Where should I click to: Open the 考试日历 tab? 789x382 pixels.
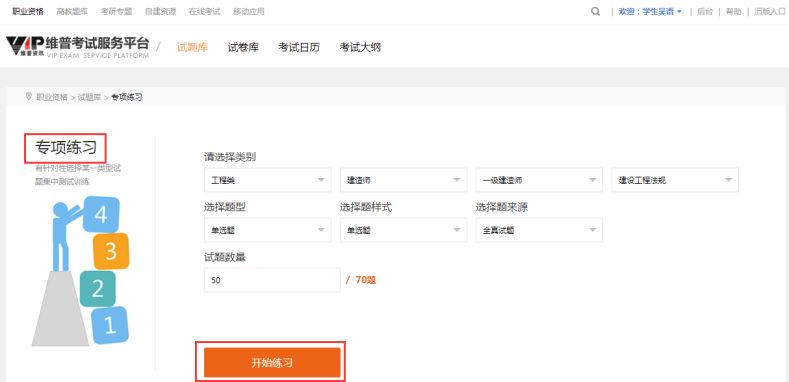click(x=299, y=48)
